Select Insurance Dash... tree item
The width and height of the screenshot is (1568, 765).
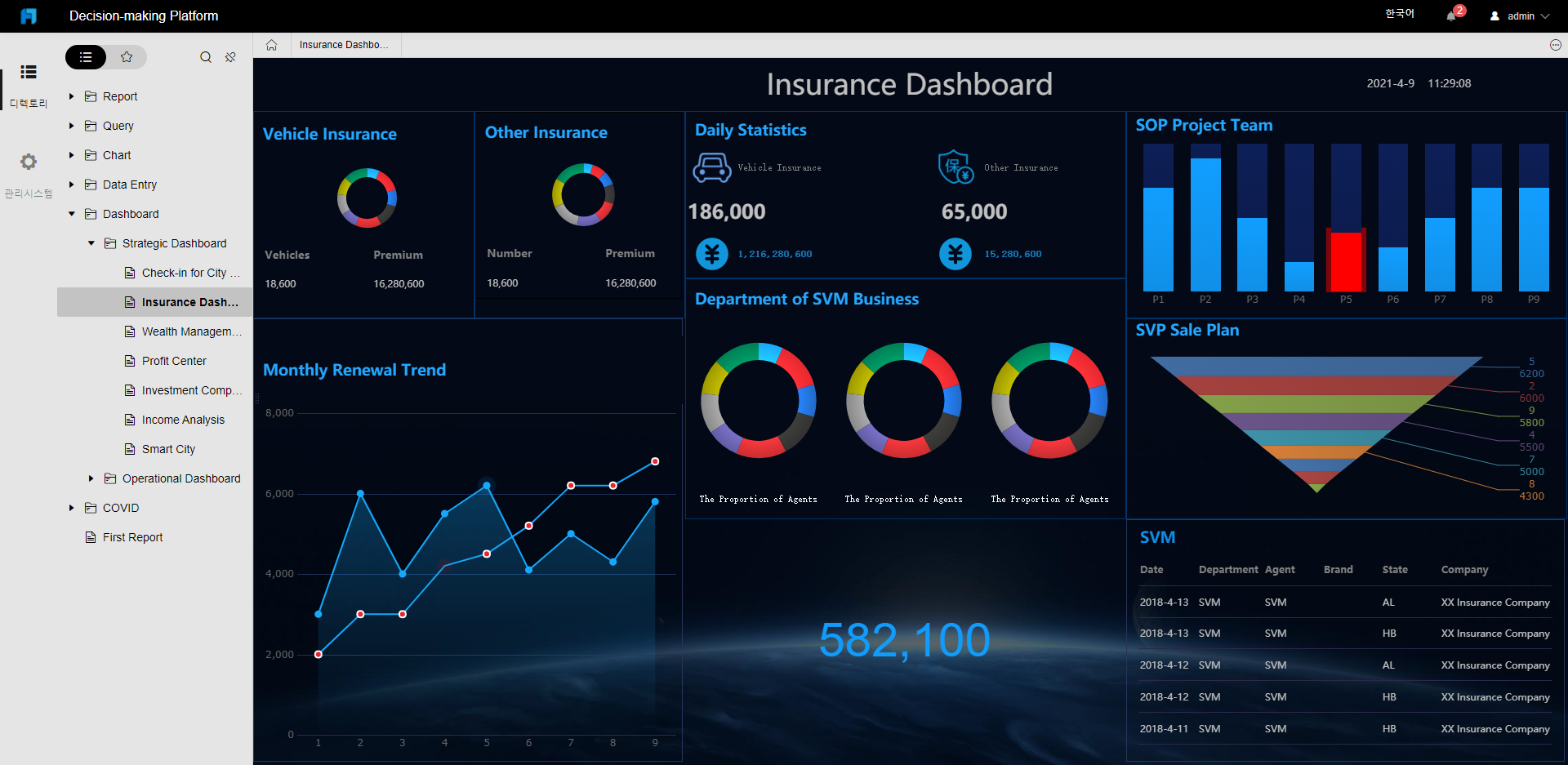pyautogui.click(x=155, y=302)
